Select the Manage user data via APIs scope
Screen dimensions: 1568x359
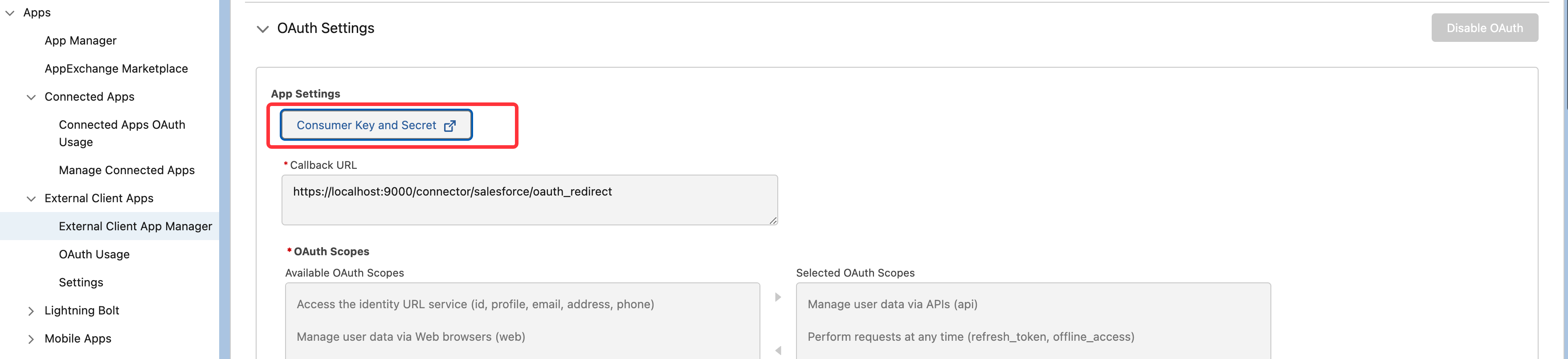pyautogui.click(x=892, y=304)
